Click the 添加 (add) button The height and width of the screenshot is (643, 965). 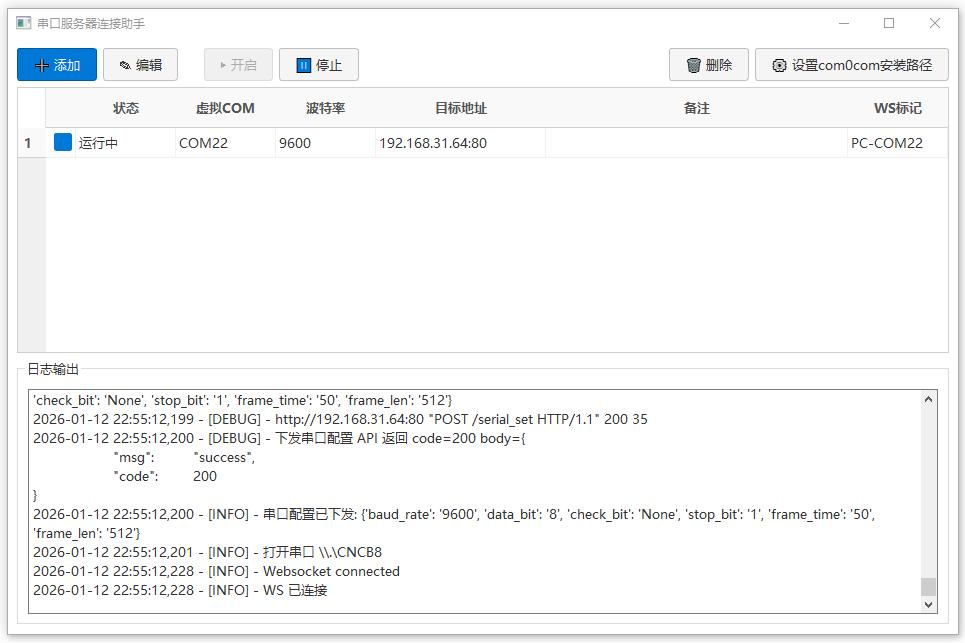tap(57, 65)
